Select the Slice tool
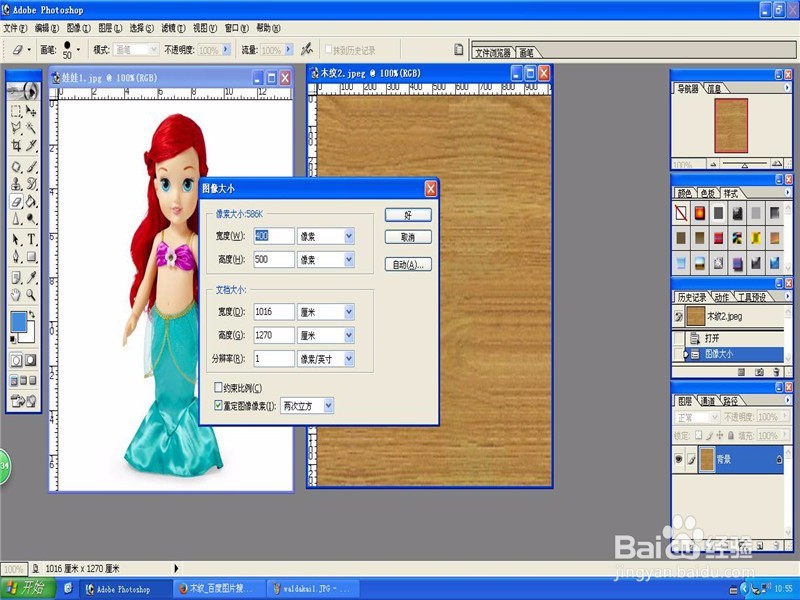 coord(31,146)
